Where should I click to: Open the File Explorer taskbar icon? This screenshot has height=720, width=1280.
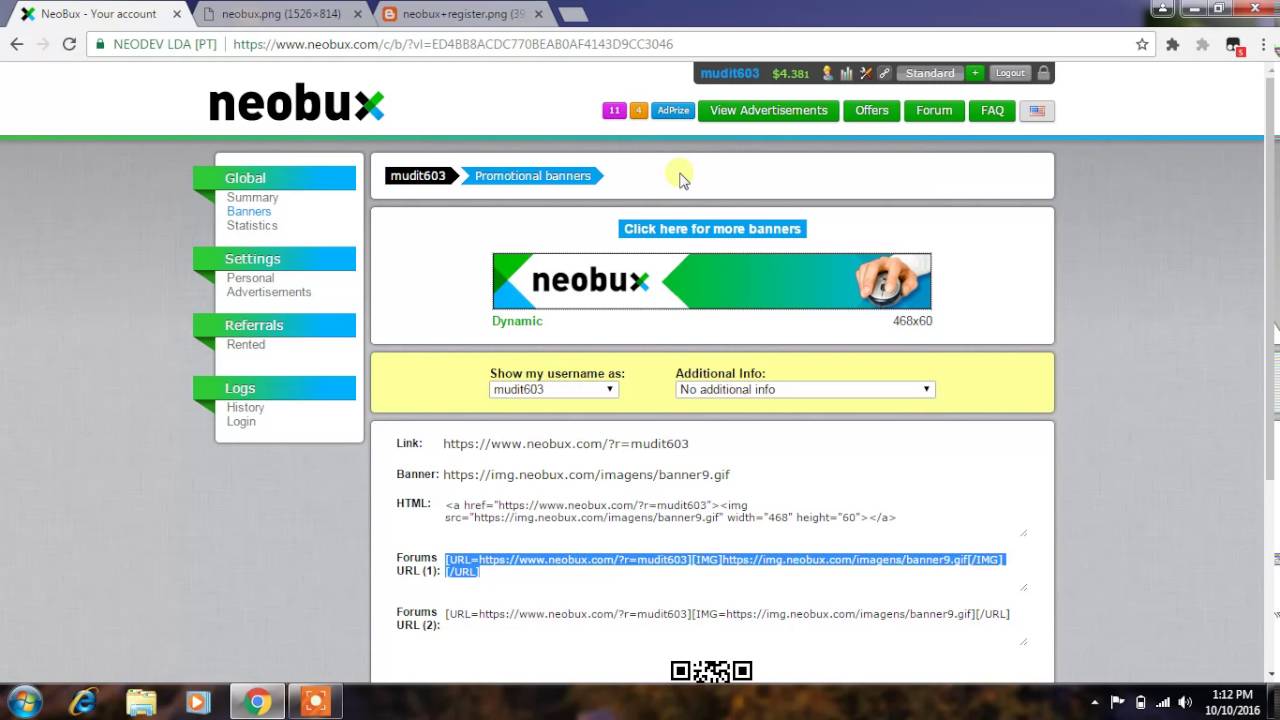(x=141, y=702)
